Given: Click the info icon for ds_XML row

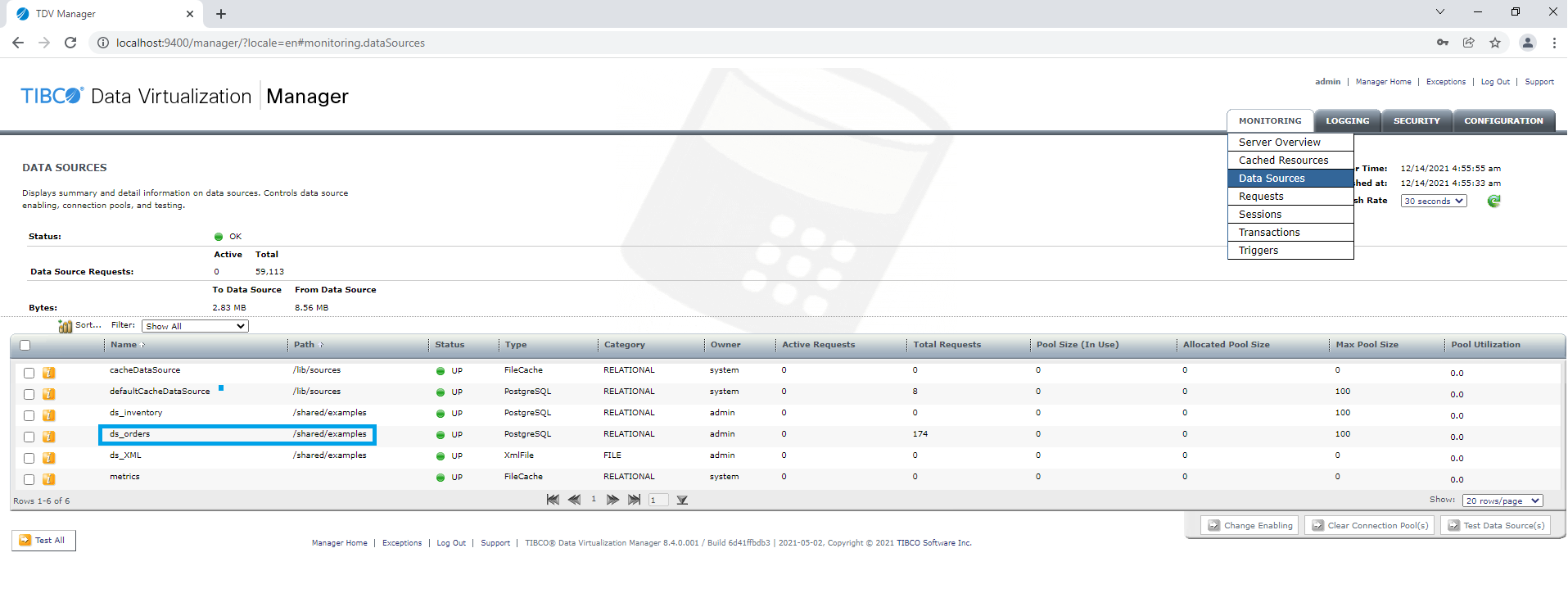Looking at the screenshot, I should 49,458.
